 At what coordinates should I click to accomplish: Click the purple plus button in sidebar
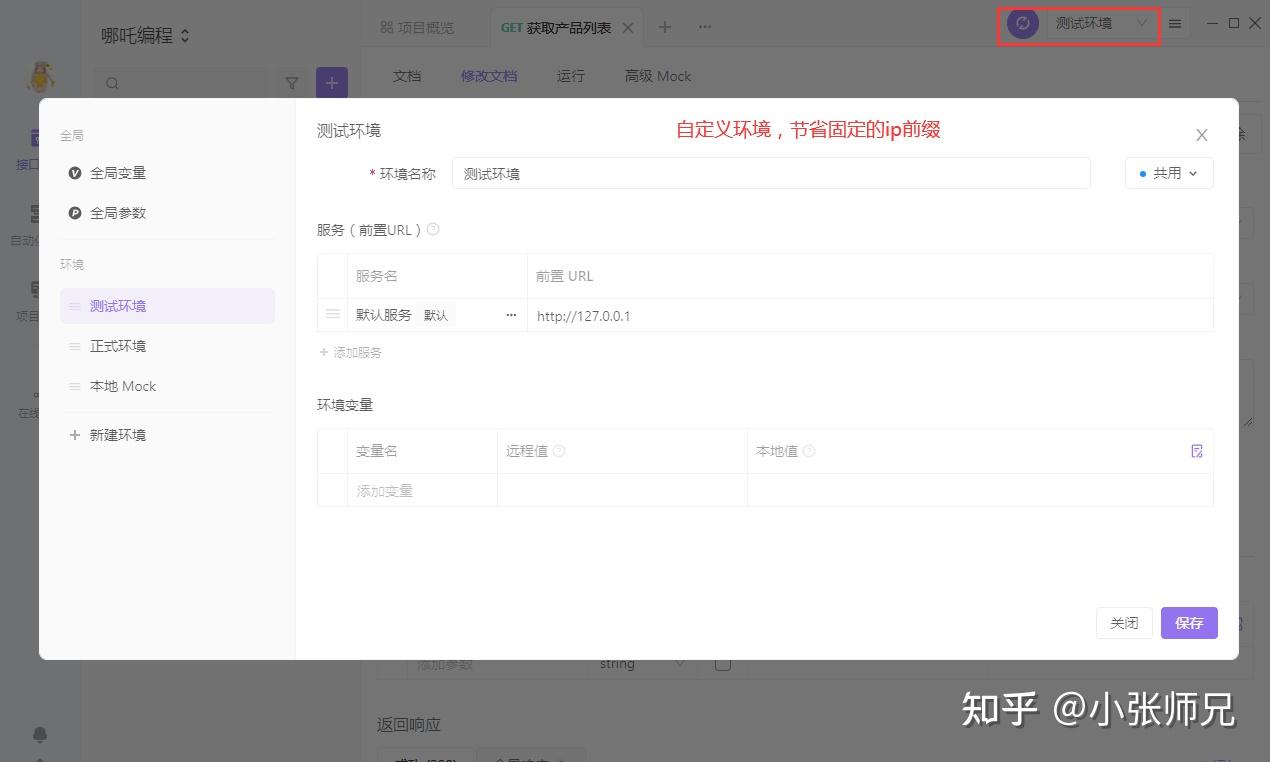coord(332,83)
